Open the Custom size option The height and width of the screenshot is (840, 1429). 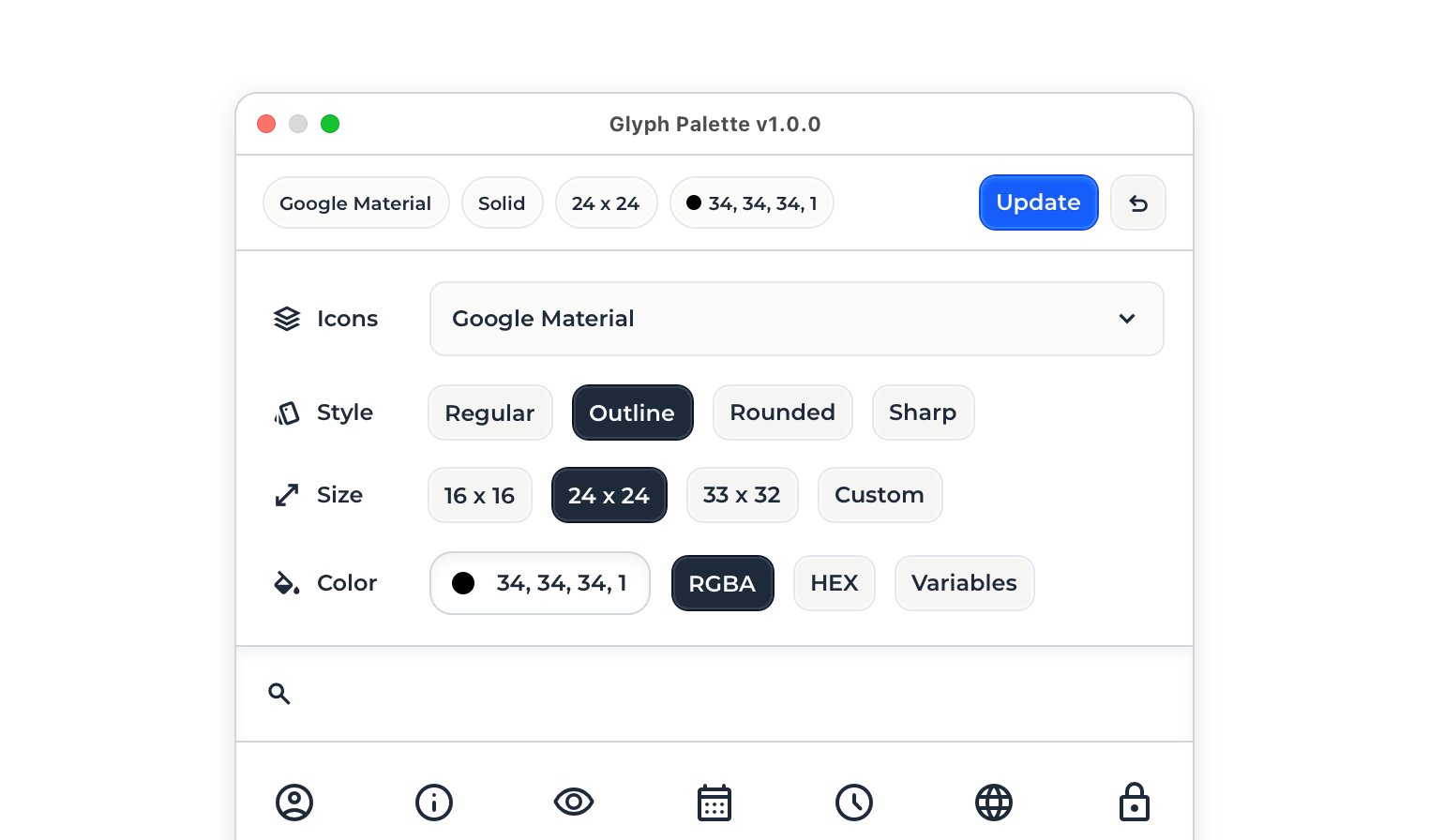point(880,496)
